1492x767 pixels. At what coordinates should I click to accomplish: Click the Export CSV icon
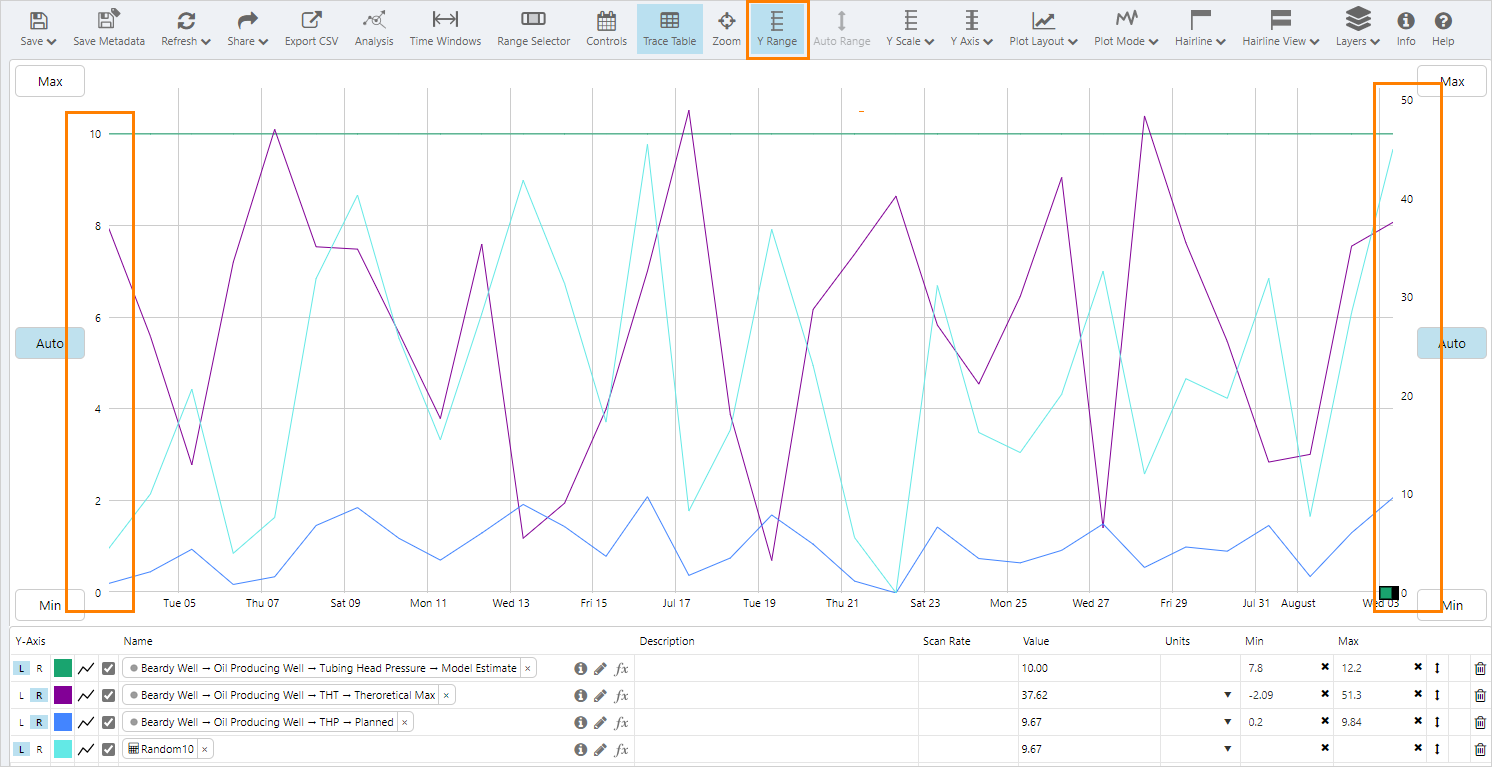[x=311, y=29]
